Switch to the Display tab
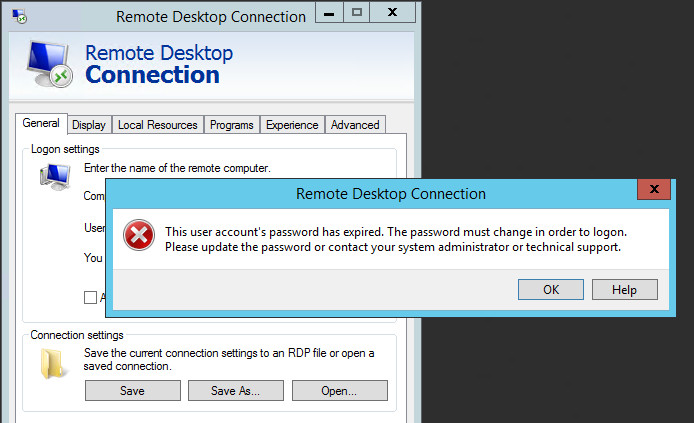 click(x=89, y=125)
